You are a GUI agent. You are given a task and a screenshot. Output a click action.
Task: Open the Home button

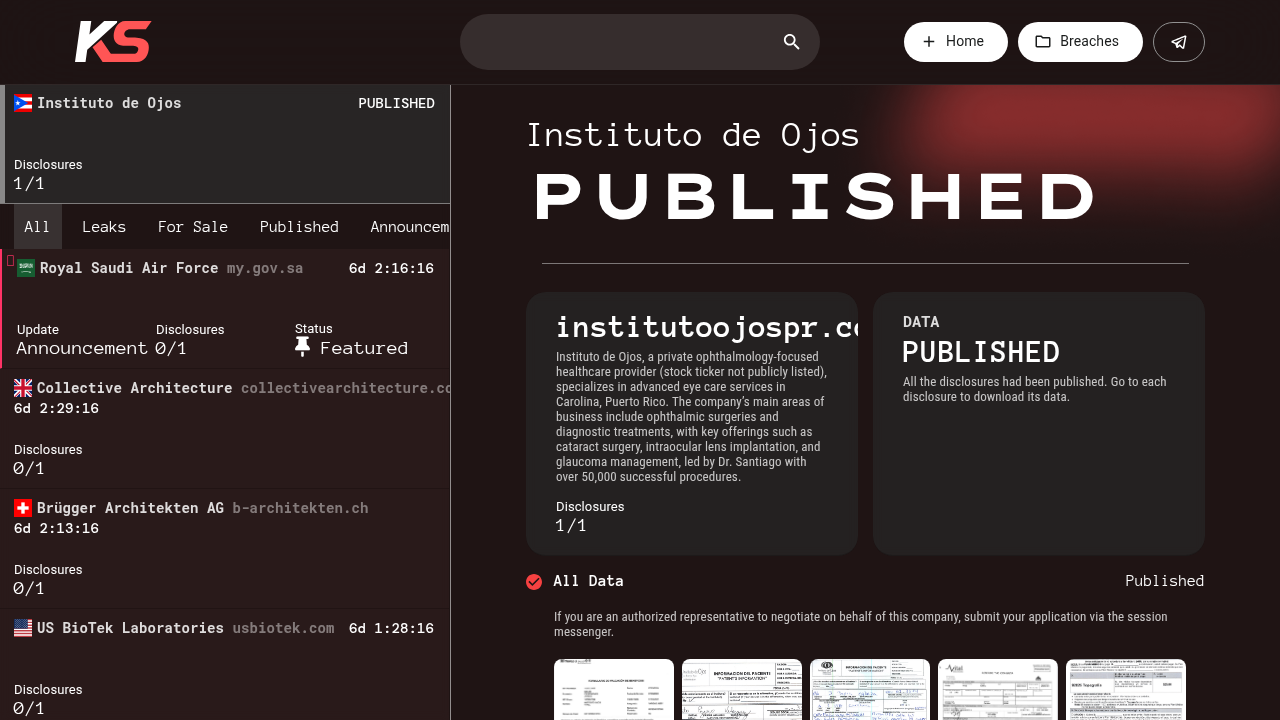956,42
